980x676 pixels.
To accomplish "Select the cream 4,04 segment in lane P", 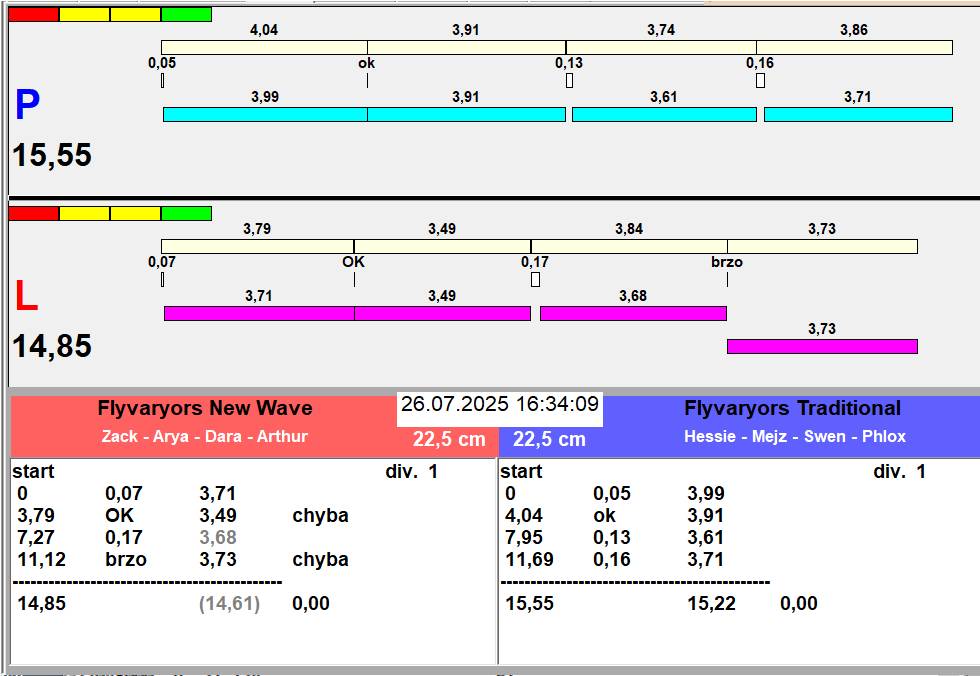I will point(264,48).
